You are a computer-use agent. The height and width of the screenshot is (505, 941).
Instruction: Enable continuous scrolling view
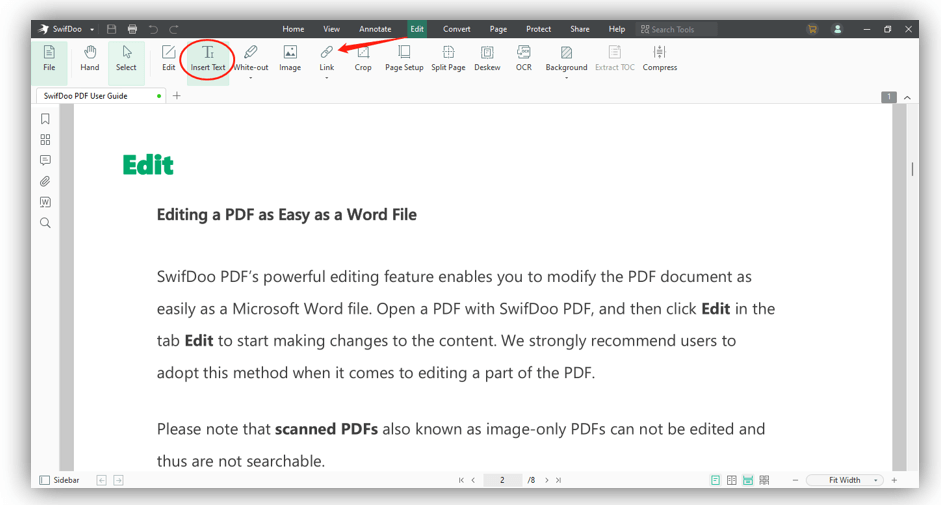click(x=748, y=480)
